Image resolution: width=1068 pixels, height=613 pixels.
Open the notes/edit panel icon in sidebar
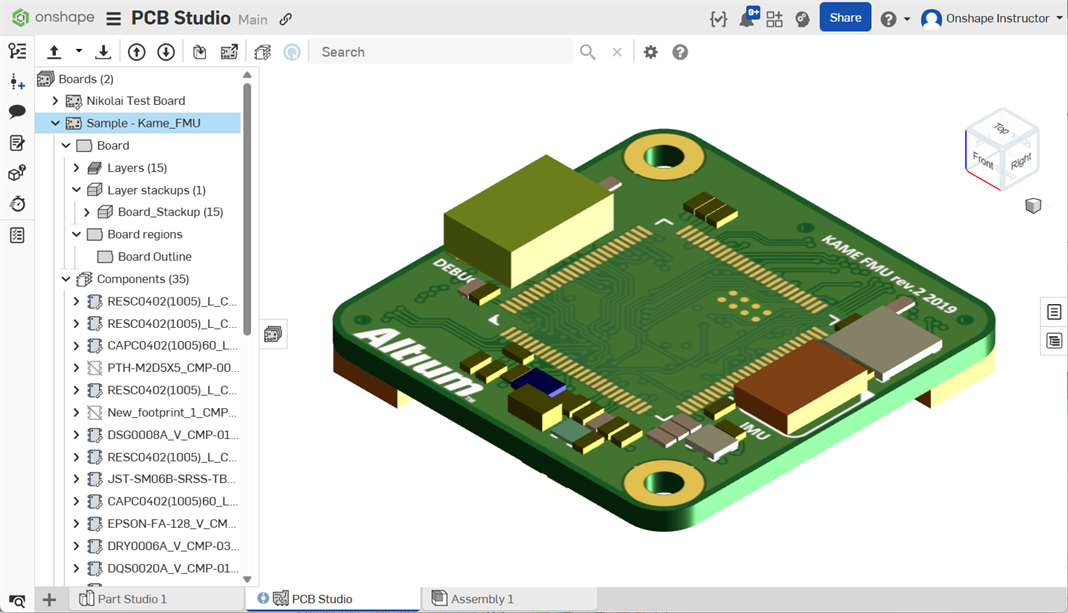tap(16, 142)
